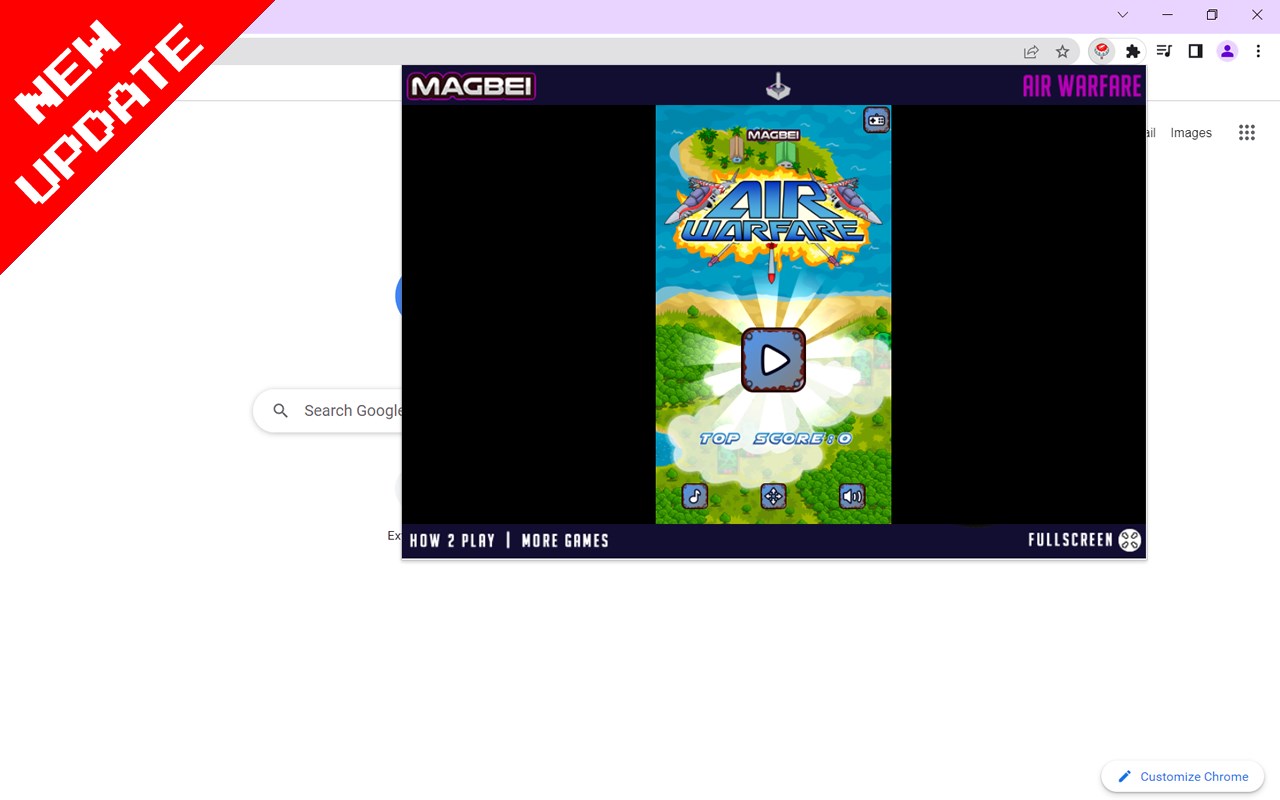This screenshot has width=1280, height=800.
Task: Start the Air Warfare game with play button
Action: click(773, 360)
